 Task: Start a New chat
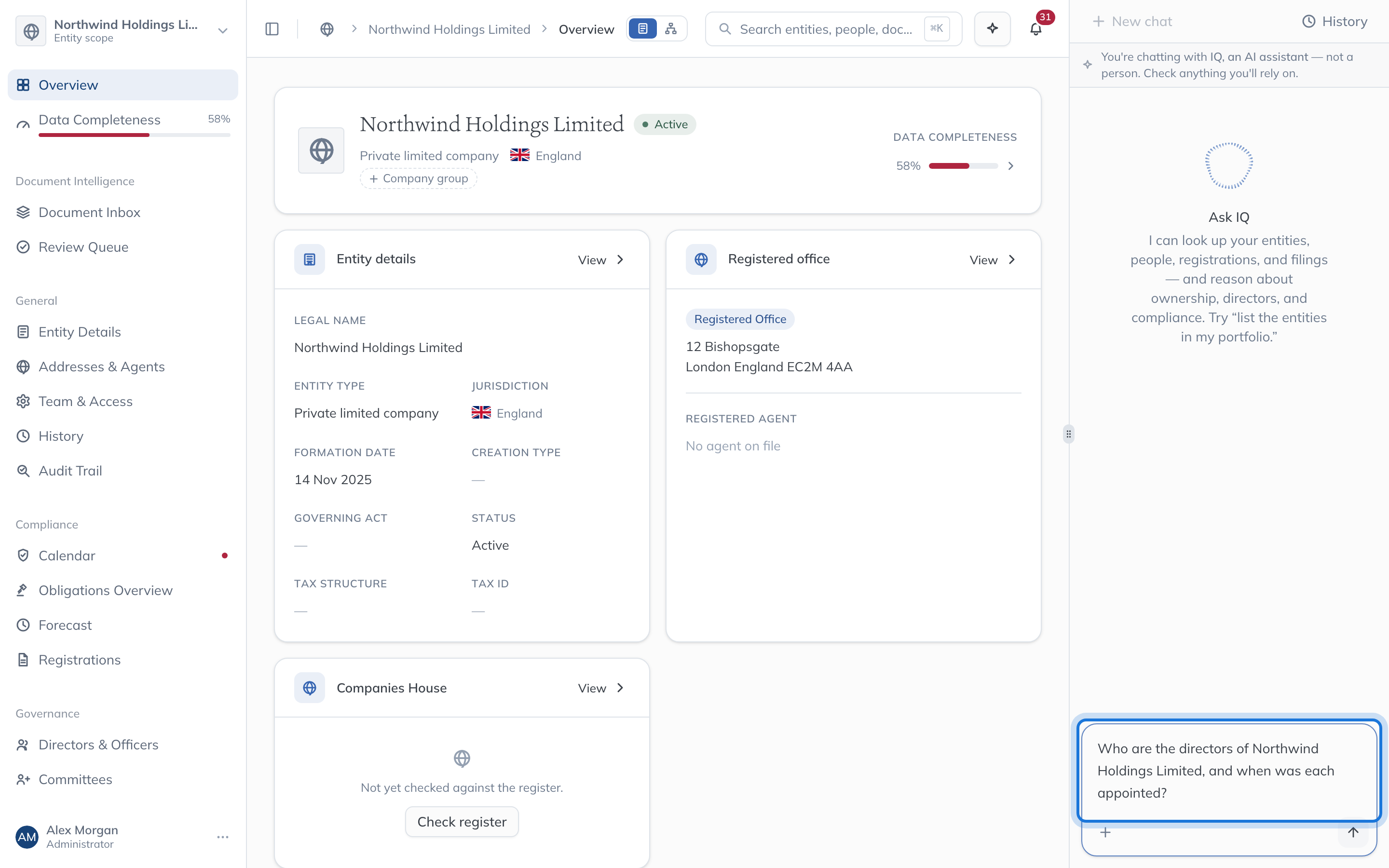(x=1132, y=21)
